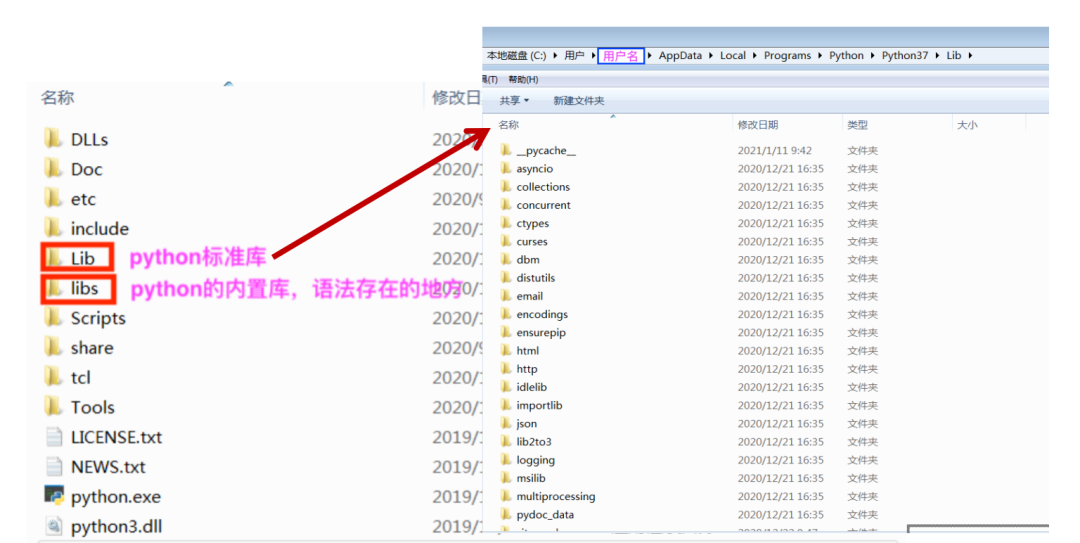
Task: Select the html folder icon
Action: tap(506, 350)
